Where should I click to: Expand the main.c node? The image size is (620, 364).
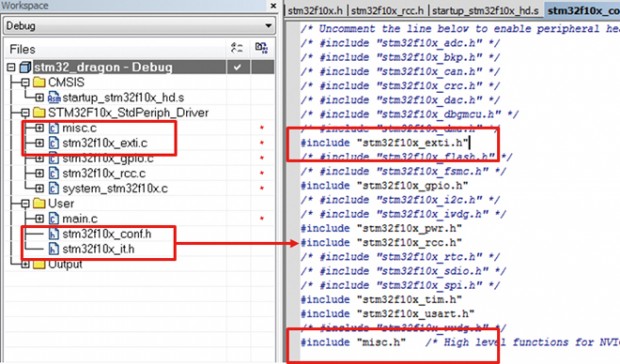point(39,219)
